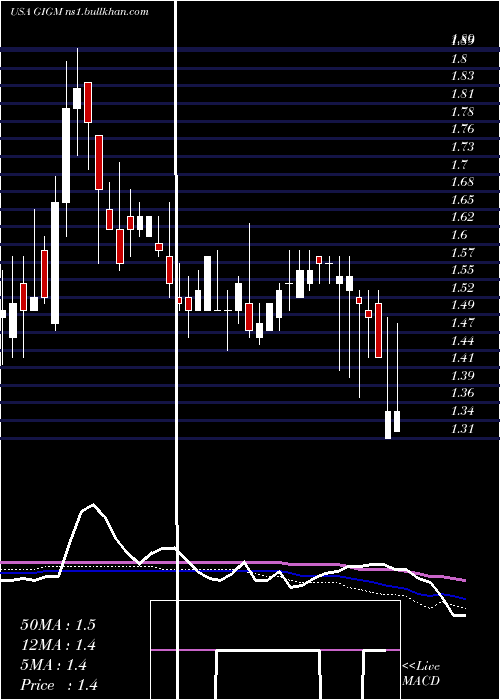Screen dimensions: 500x700
Task: Click the 1.44 price axis label
Action: pyautogui.click(x=462, y=341)
